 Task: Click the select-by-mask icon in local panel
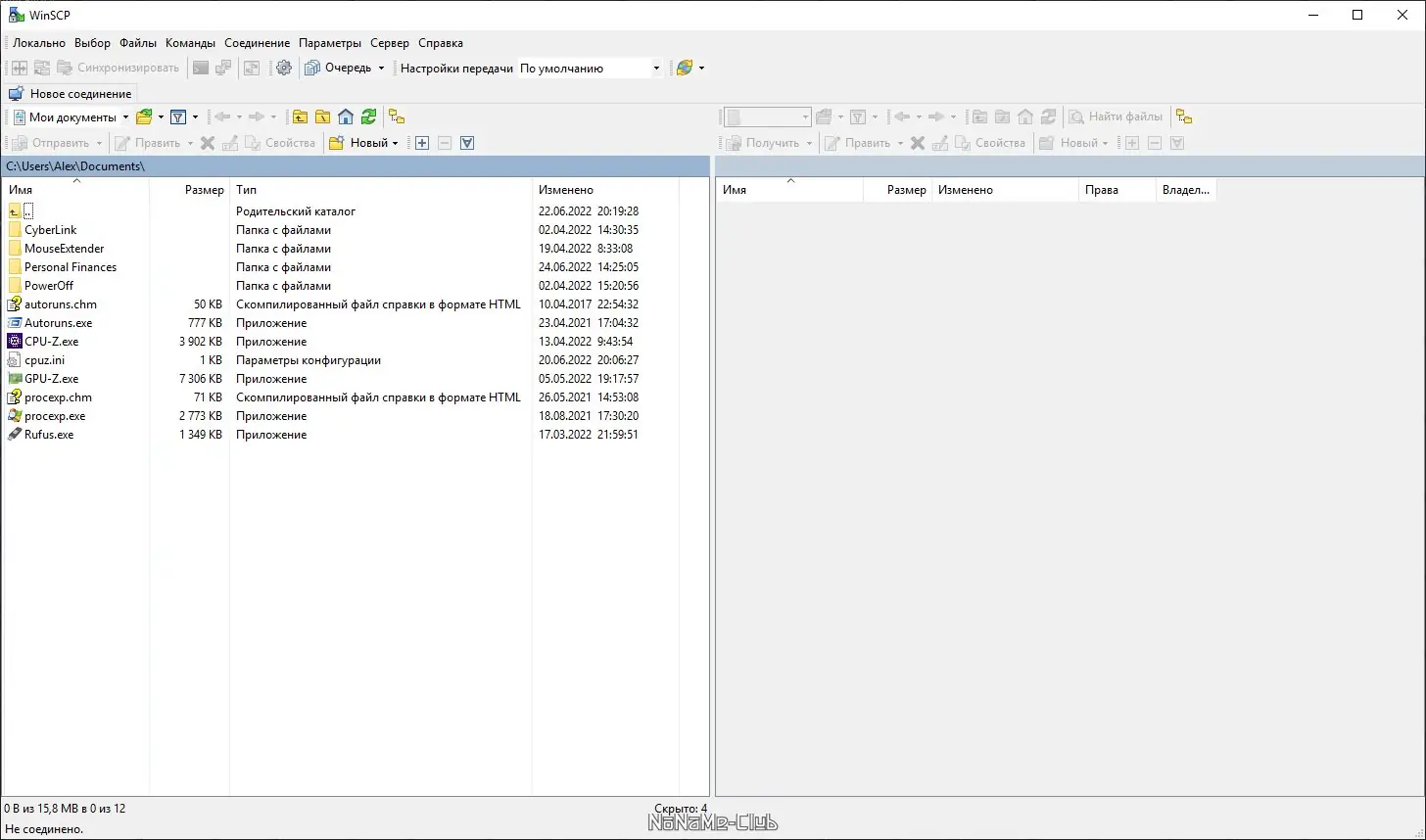pos(467,143)
